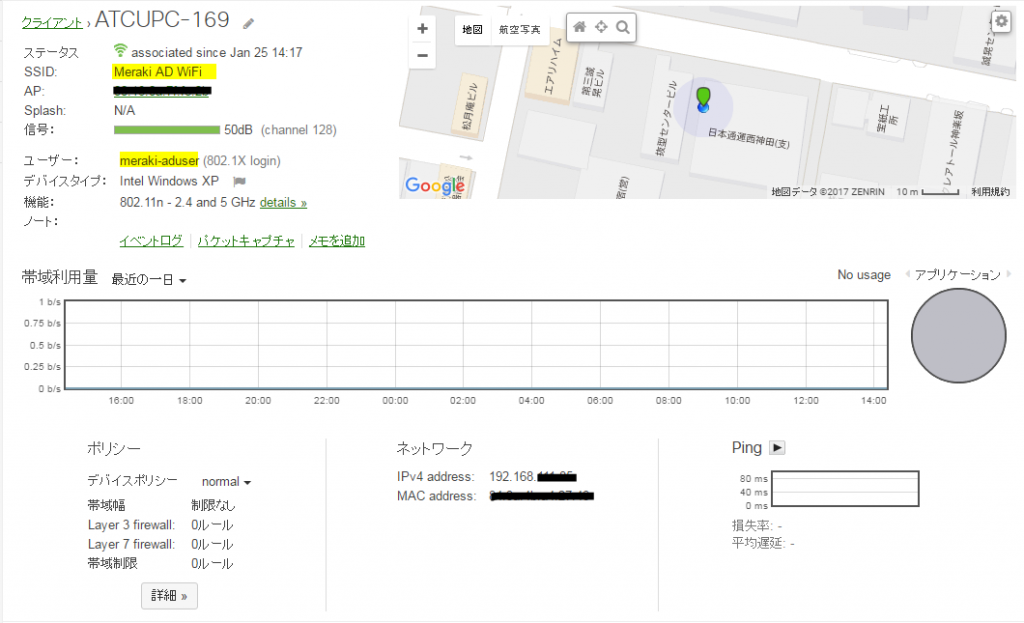Click the green wifi status icon

(120, 50)
